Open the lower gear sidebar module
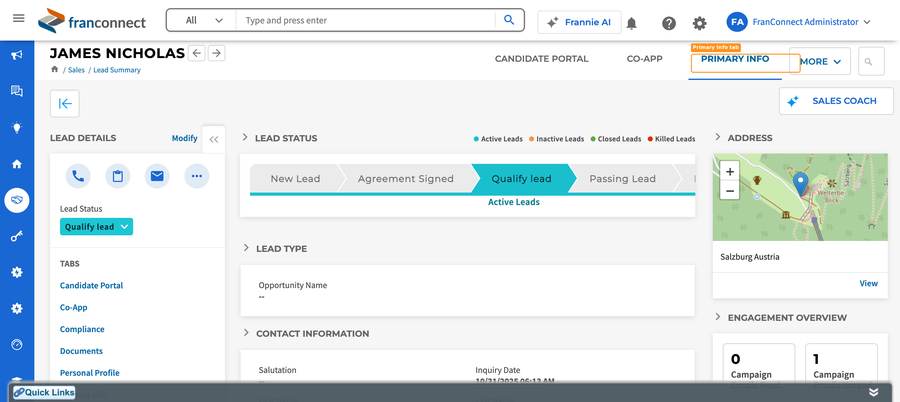Image resolution: width=900 pixels, height=402 pixels. 17,308
